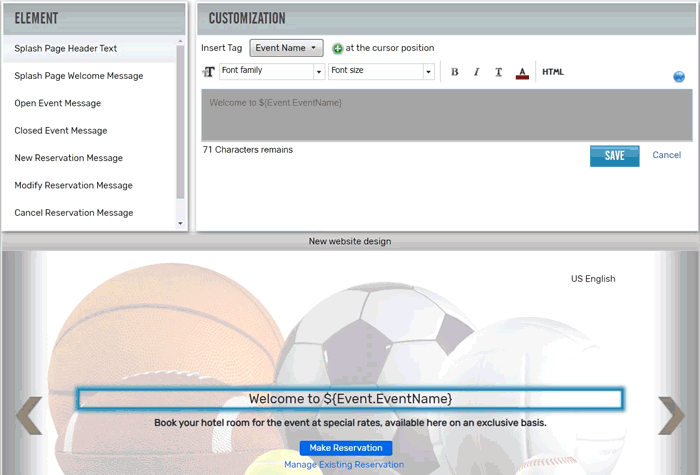Click the 'Book your hotel room' preview text
The image size is (700, 475).
pyautogui.click(x=350, y=423)
